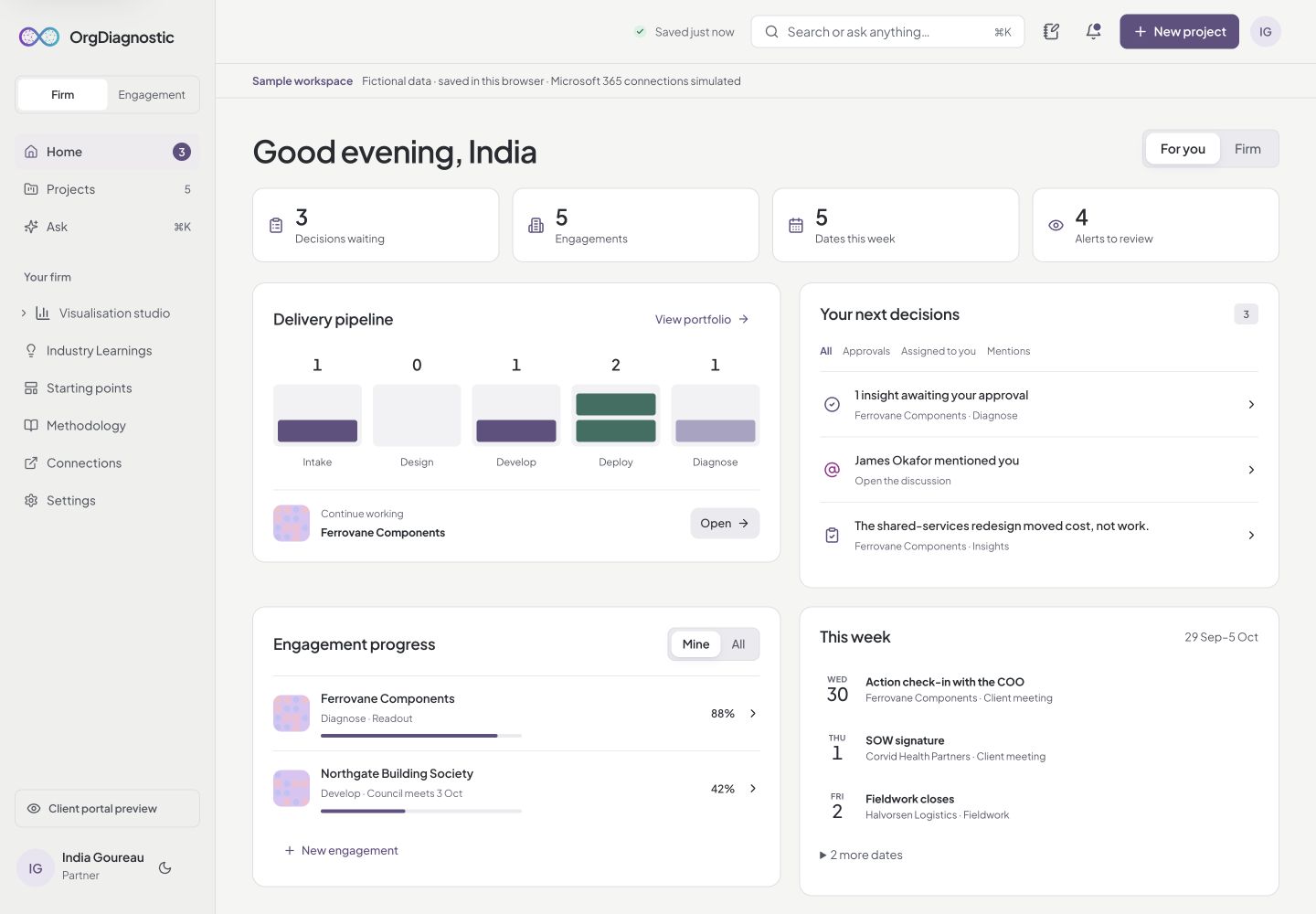This screenshot has height=914, width=1316.
Task: Click the Decisions waiting clipboard icon
Action: pyautogui.click(x=276, y=225)
